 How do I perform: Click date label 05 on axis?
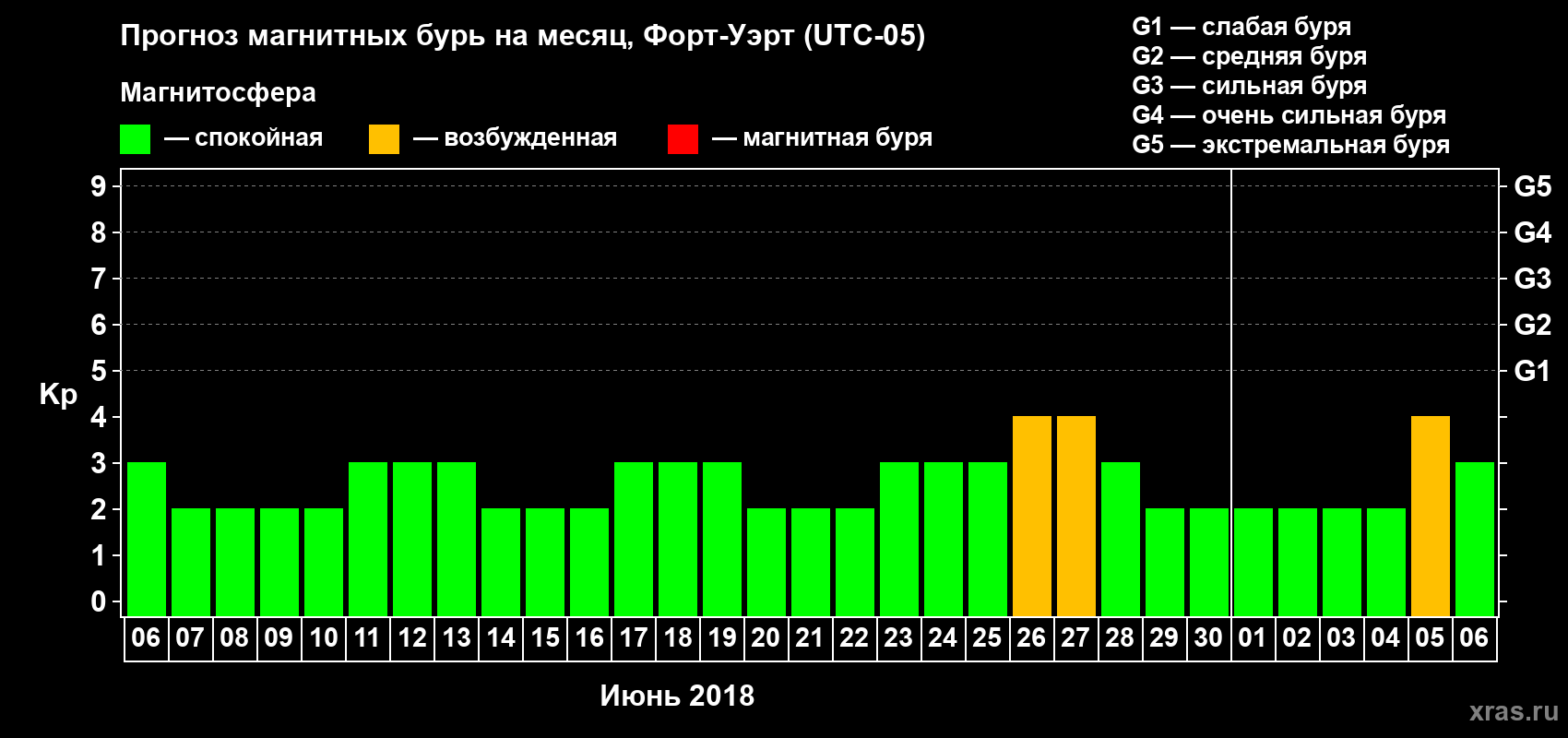tap(1430, 638)
